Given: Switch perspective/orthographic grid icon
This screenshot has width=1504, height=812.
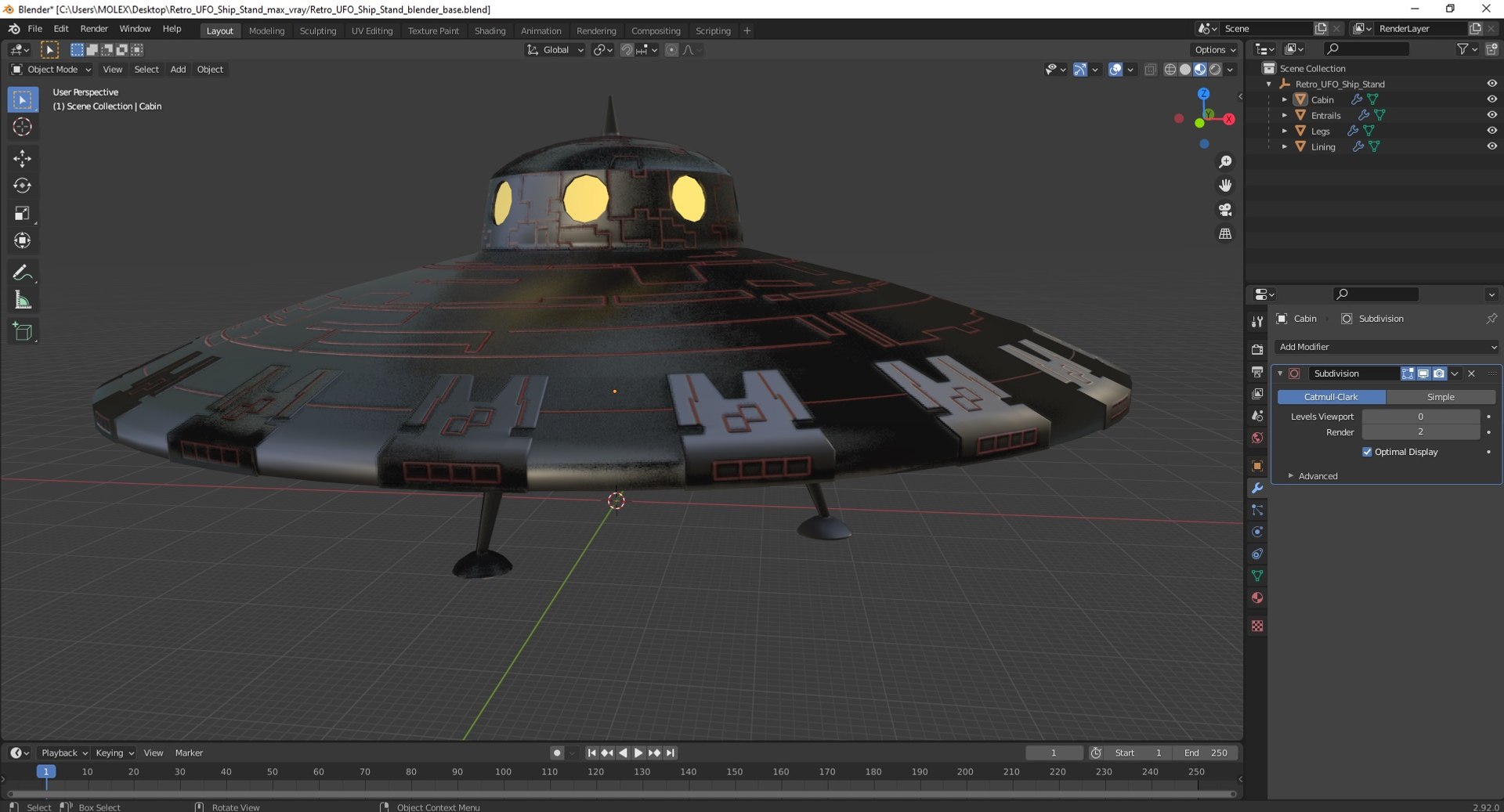Looking at the screenshot, I should (1225, 233).
